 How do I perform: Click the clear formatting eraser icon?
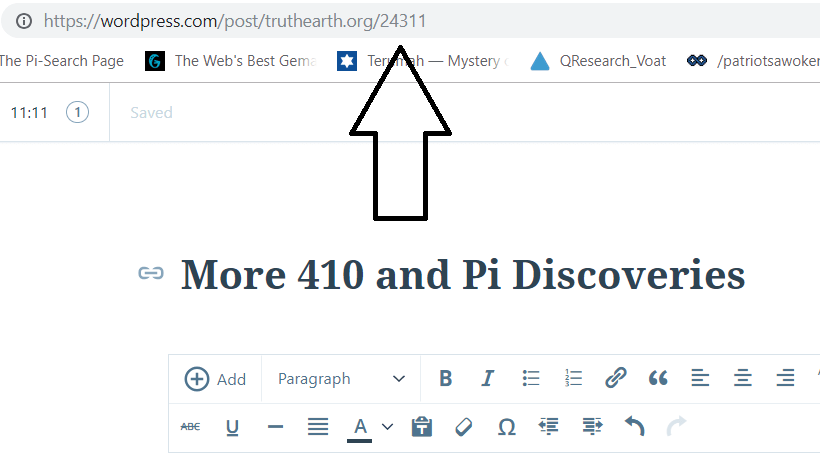click(x=463, y=427)
